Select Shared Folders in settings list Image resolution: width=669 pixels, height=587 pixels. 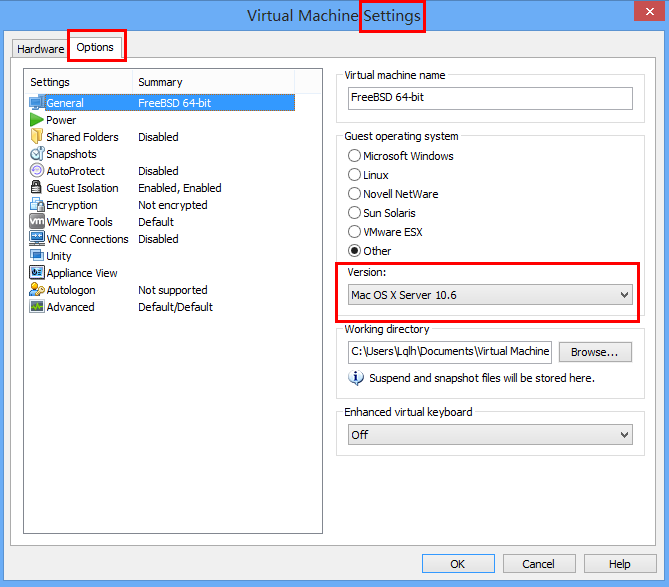(x=162, y=137)
